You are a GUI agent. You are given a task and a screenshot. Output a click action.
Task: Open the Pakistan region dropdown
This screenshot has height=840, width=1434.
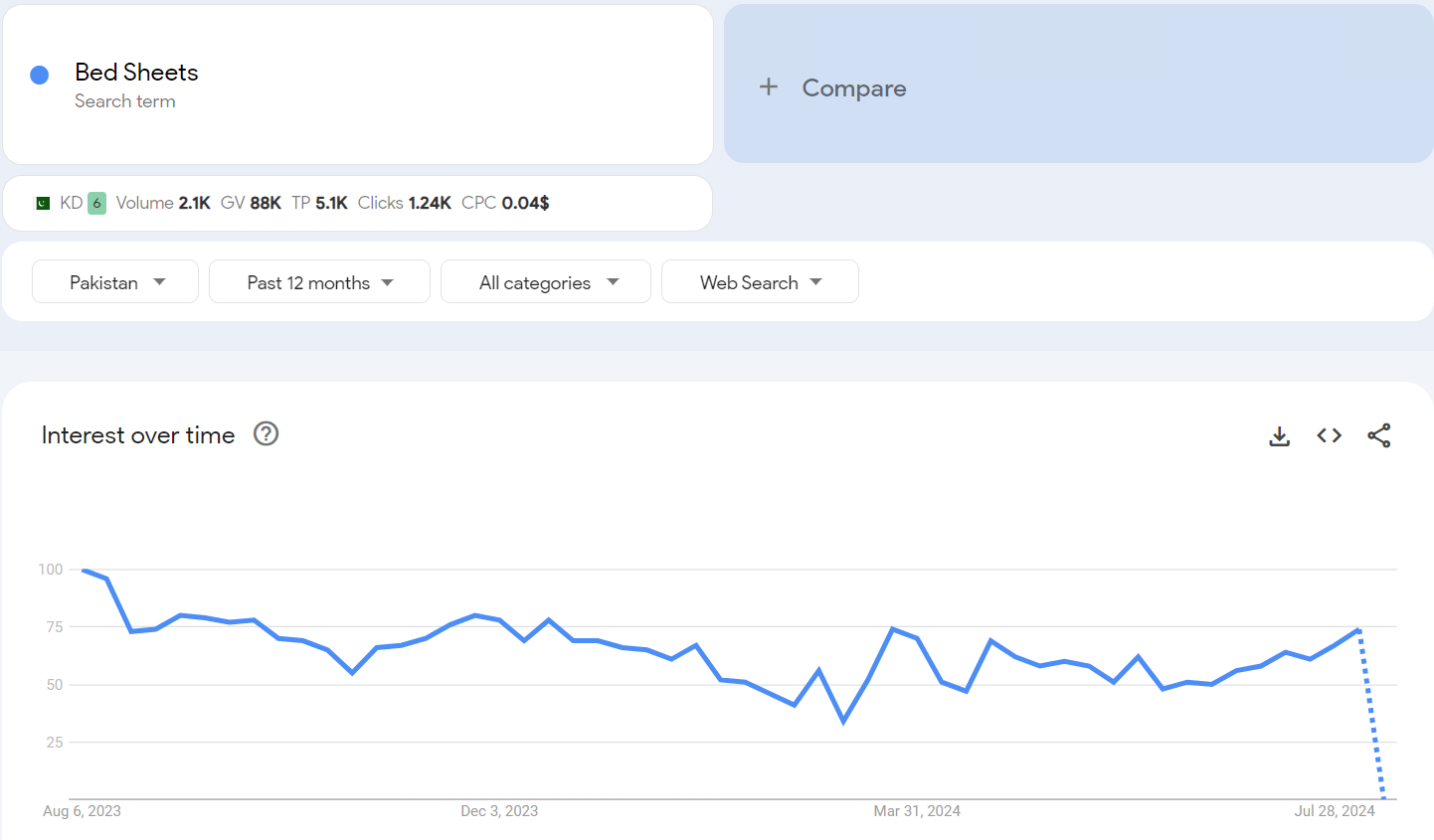pyautogui.click(x=115, y=282)
